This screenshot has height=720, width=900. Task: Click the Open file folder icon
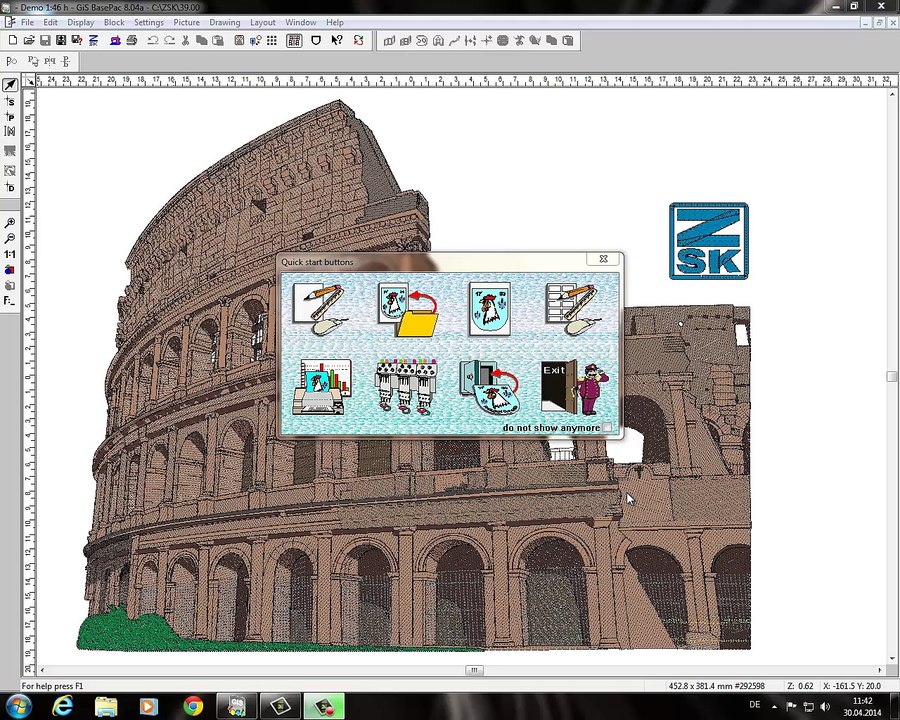tap(29, 41)
